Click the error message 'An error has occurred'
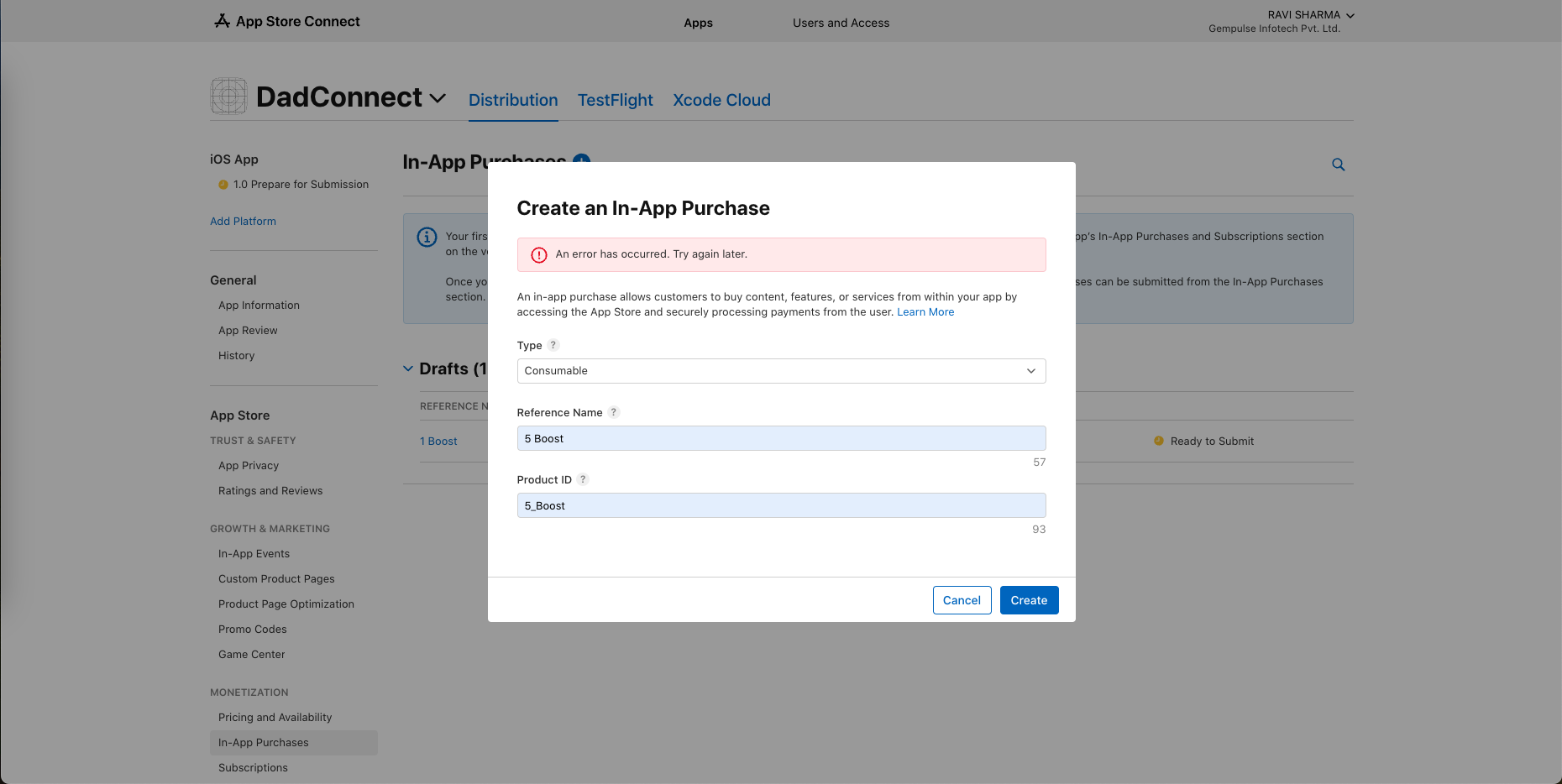This screenshot has height=784, width=1562. pos(652,254)
